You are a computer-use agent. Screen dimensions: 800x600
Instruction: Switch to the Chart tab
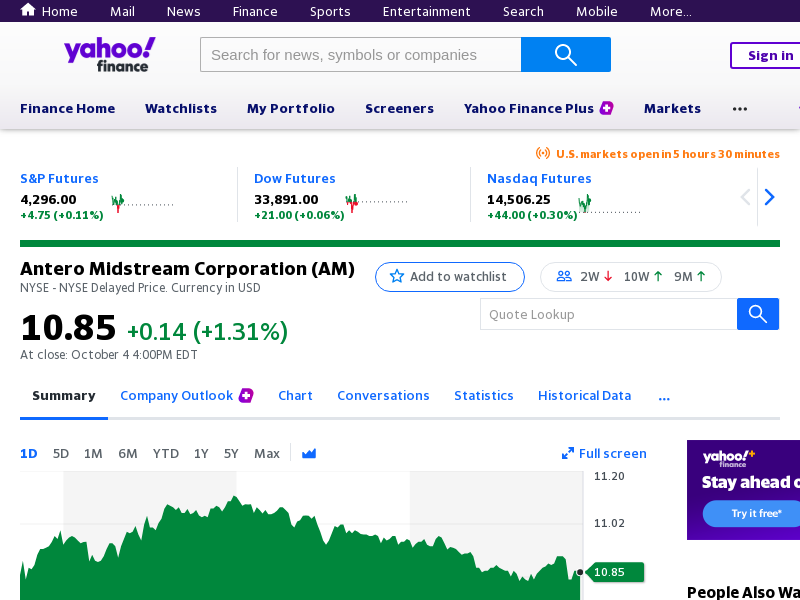(x=295, y=396)
